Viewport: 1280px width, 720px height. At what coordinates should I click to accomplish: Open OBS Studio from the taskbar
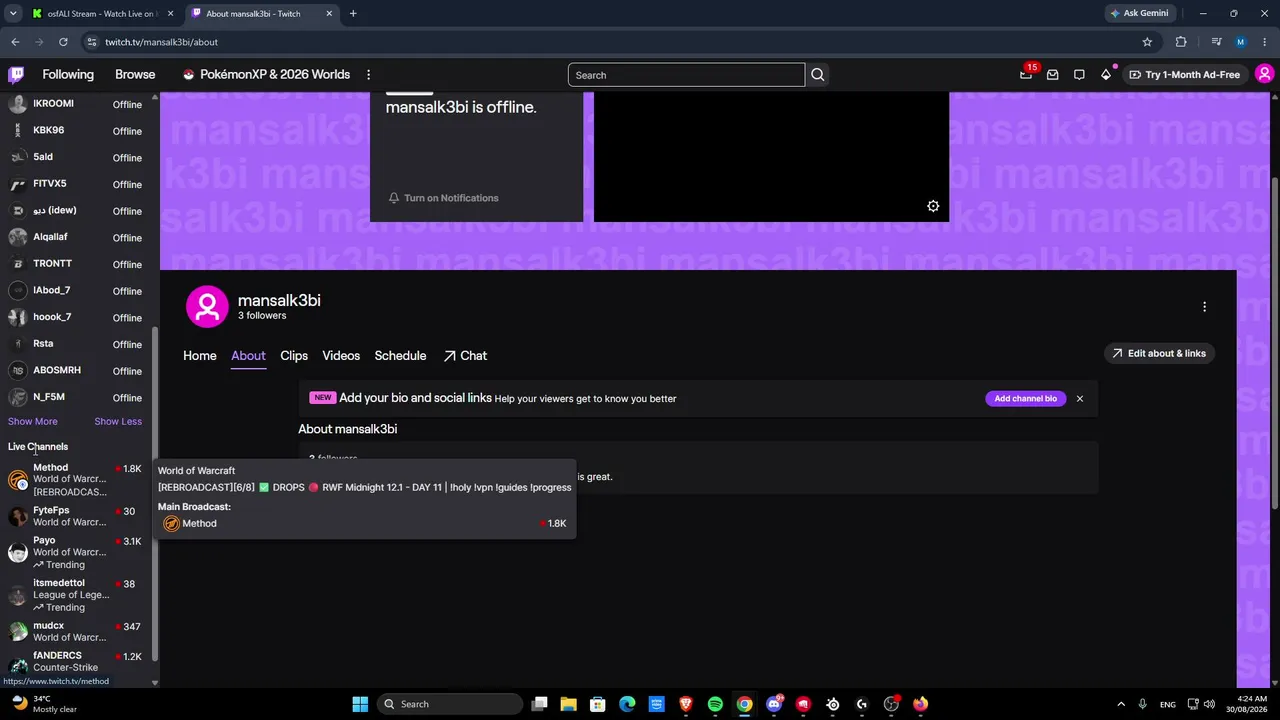891,704
